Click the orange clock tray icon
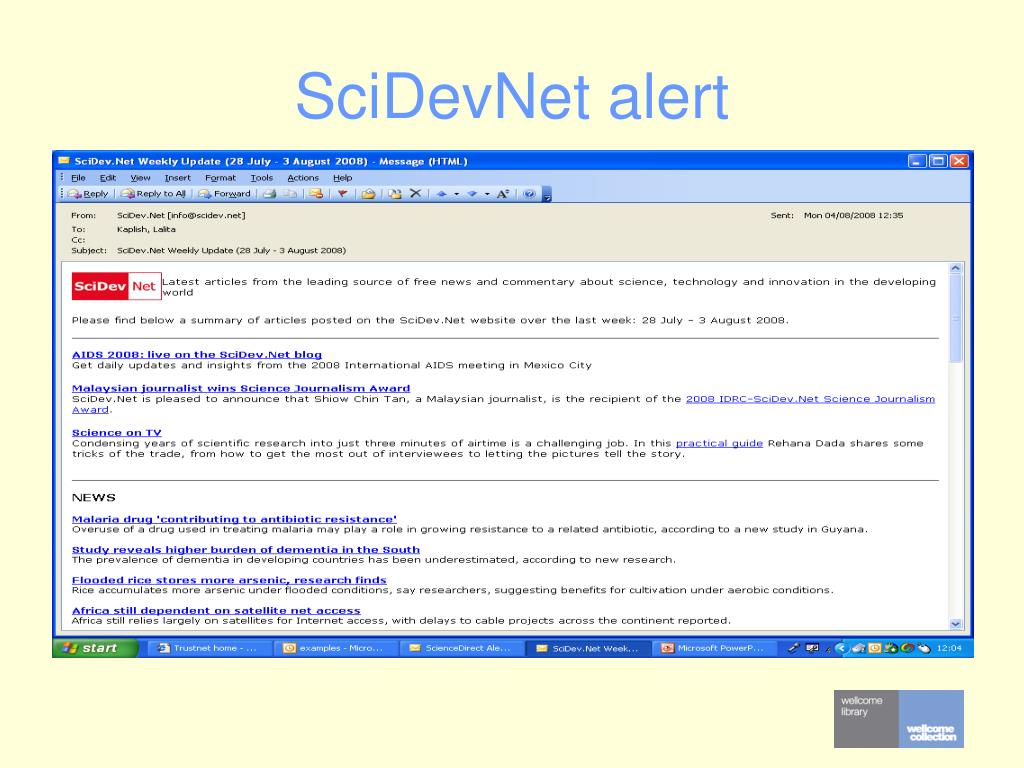 pyautogui.click(x=874, y=648)
